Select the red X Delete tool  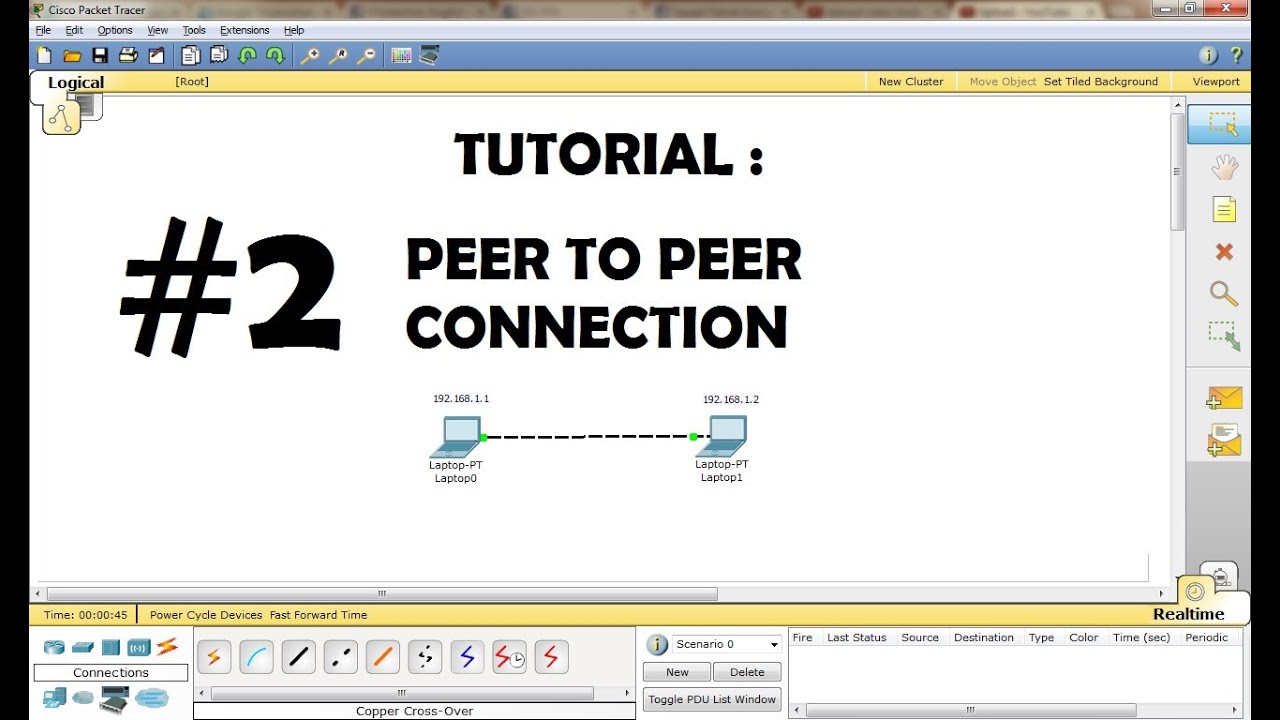[x=1224, y=252]
